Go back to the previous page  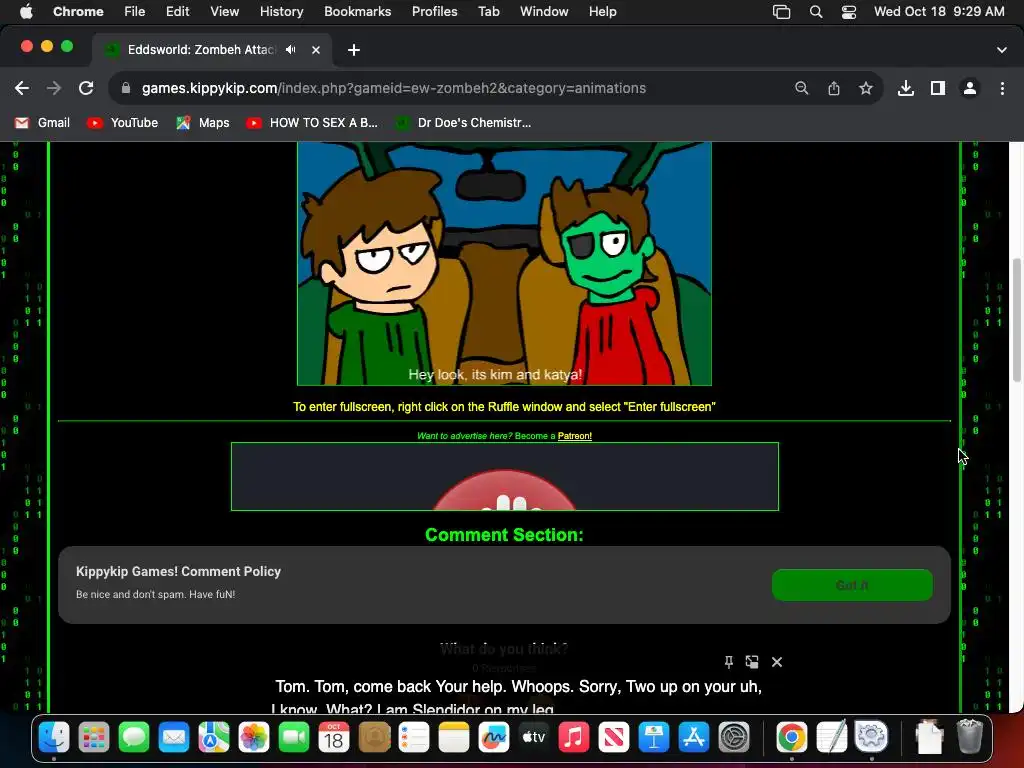(22, 88)
